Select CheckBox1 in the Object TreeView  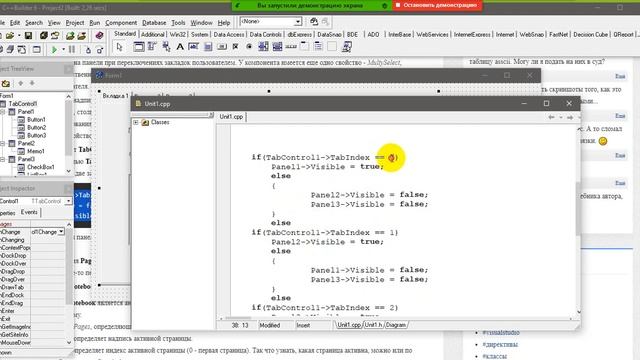pyautogui.click(x=41, y=167)
